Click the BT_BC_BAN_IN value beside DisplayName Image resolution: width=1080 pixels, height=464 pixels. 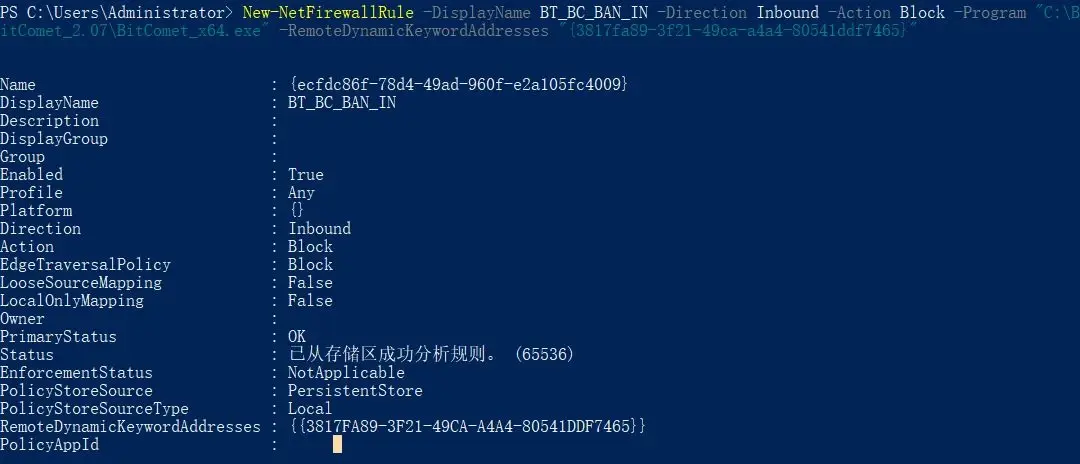click(342, 103)
